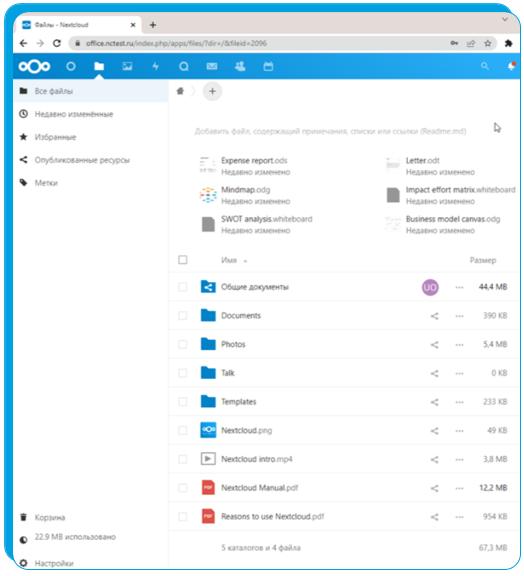Share the Photos folder
Viewport: 524px width, 576px height.
[x=434, y=345]
